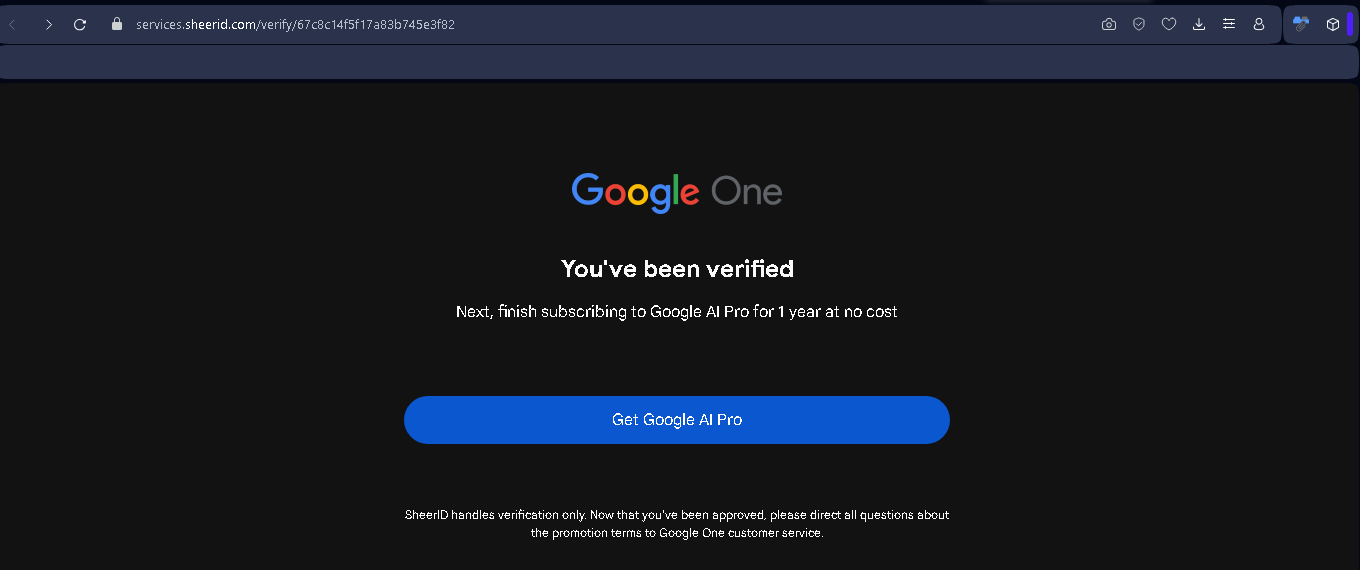Open the Easy Setup sliders menu
The width and height of the screenshot is (1360, 570).
(x=1229, y=24)
